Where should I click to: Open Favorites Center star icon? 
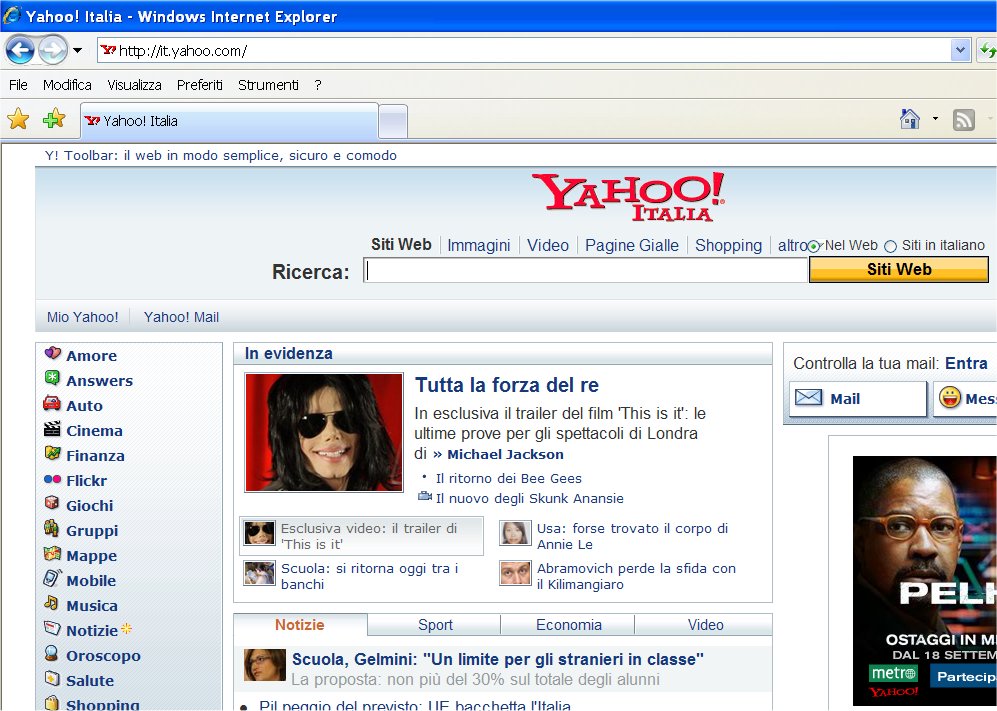coord(18,119)
